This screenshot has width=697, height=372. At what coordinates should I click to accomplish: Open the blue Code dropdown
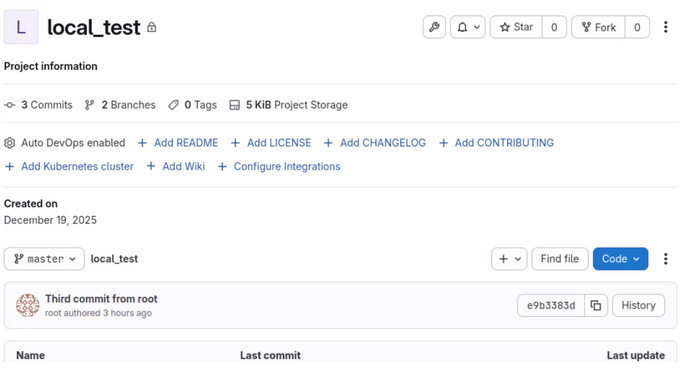click(620, 259)
